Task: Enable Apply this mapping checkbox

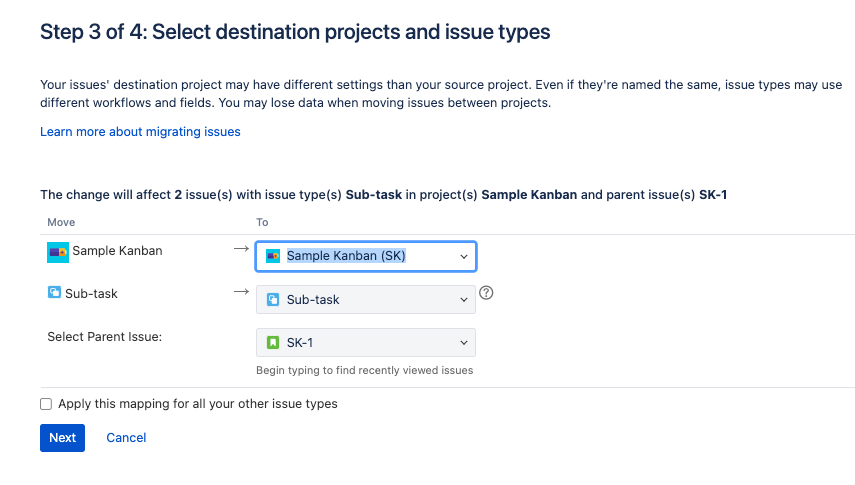Action: point(46,404)
